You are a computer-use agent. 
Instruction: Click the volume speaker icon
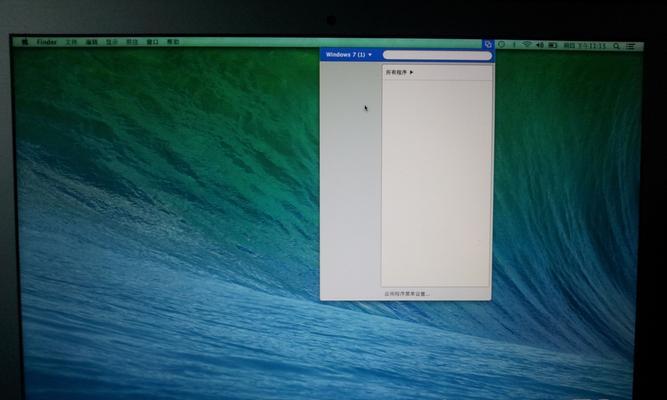tap(540, 45)
